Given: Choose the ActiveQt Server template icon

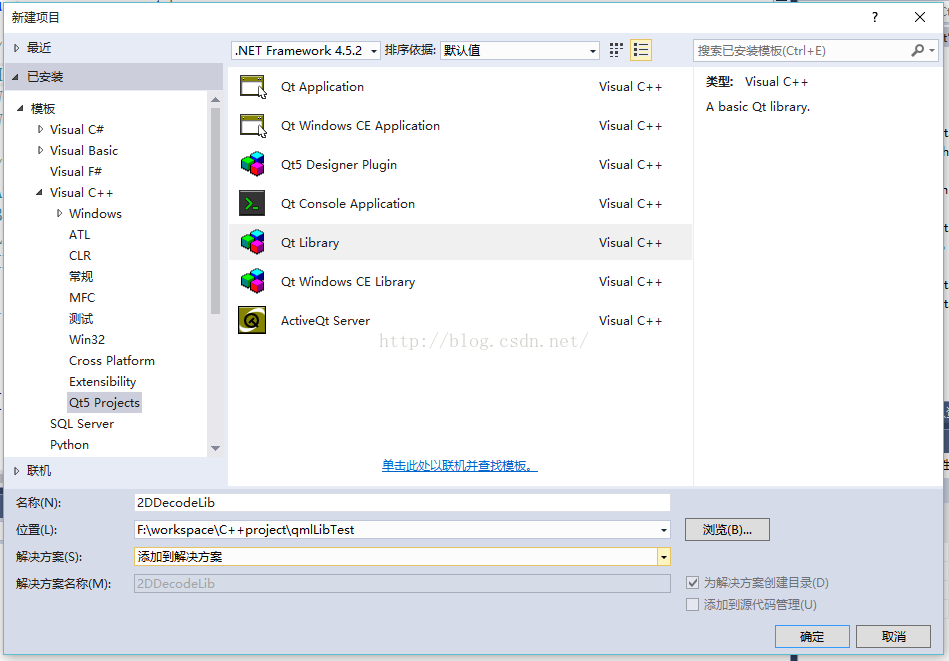Looking at the screenshot, I should [x=252, y=320].
